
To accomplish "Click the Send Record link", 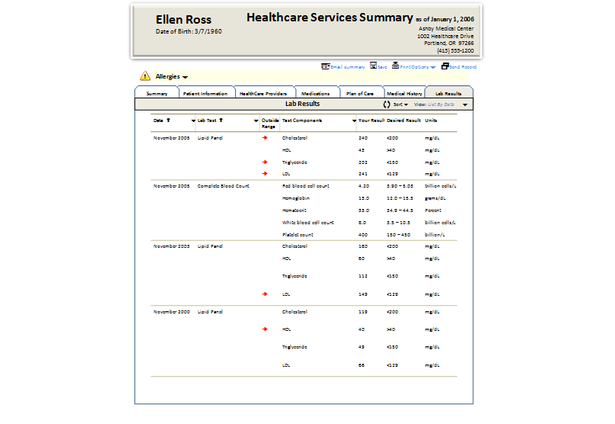I will coord(463,67).
